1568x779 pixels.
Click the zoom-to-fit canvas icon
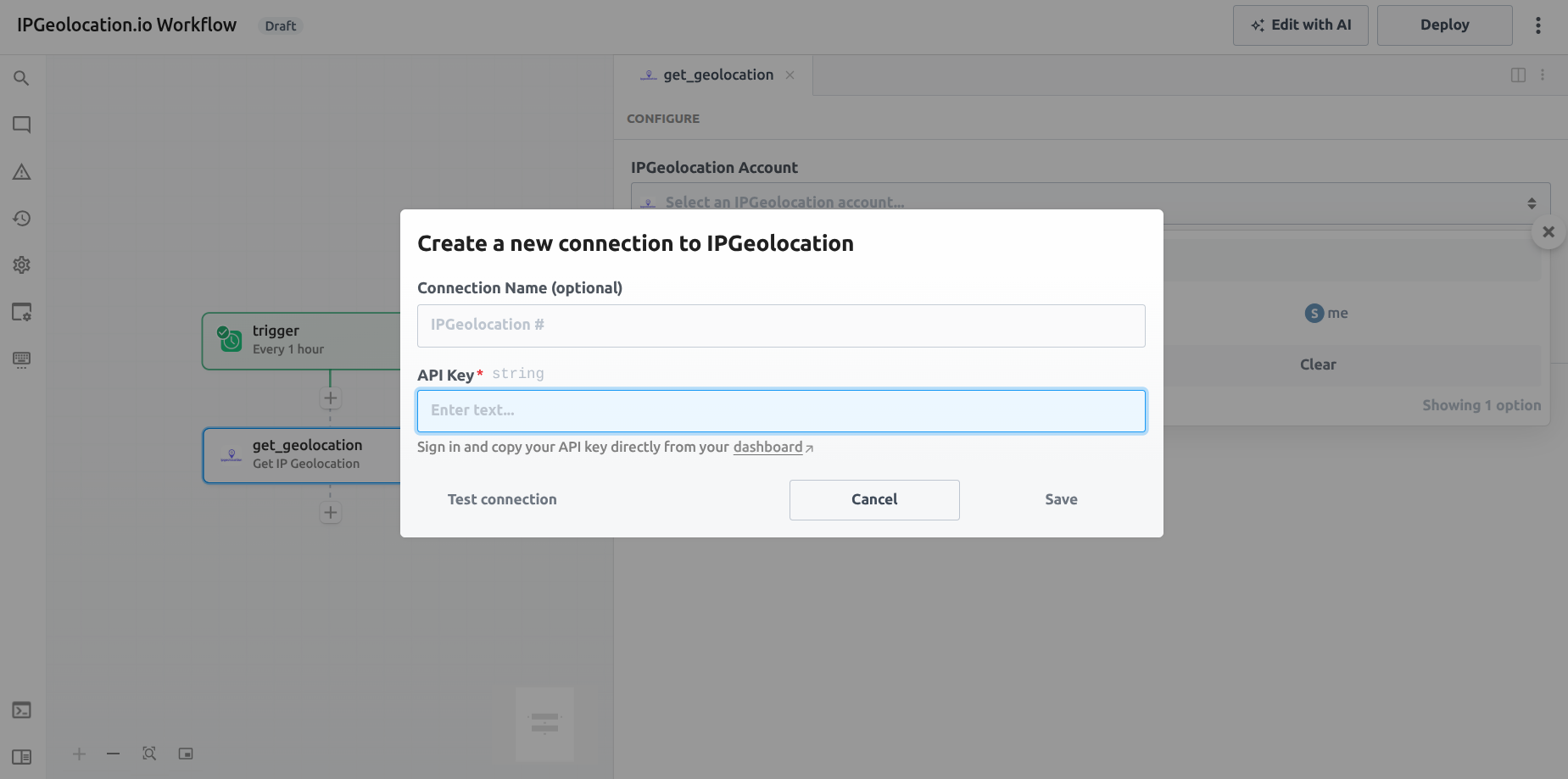[149, 754]
